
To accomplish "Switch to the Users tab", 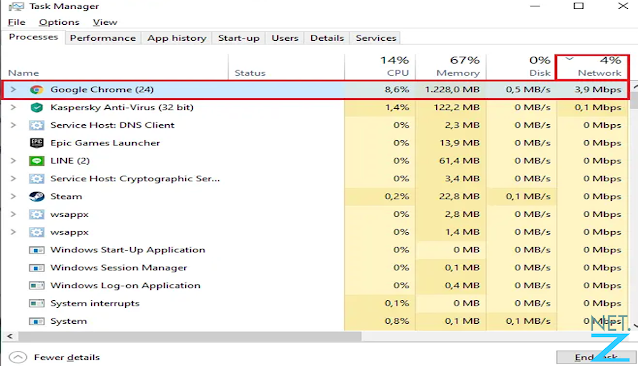I will point(285,38).
